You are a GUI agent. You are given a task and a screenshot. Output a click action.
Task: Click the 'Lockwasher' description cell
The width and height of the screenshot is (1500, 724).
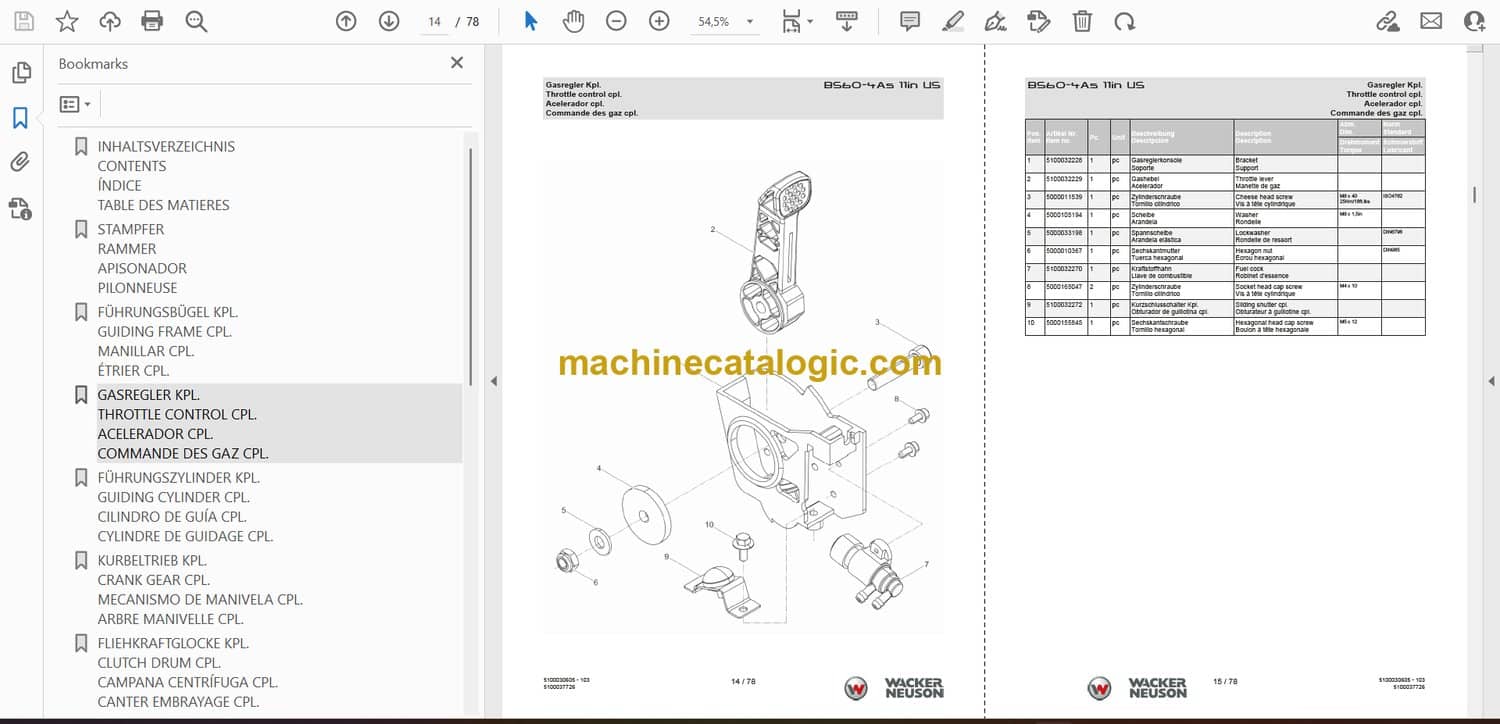(x=1252, y=233)
